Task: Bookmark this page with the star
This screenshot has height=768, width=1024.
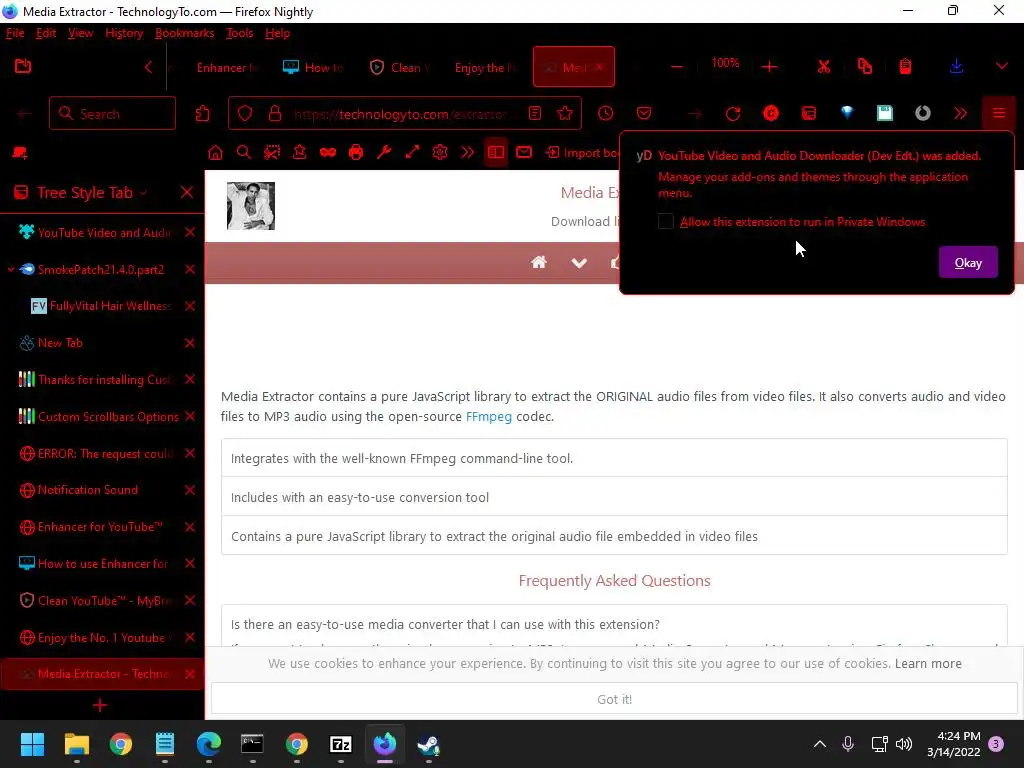Action: (565, 114)
